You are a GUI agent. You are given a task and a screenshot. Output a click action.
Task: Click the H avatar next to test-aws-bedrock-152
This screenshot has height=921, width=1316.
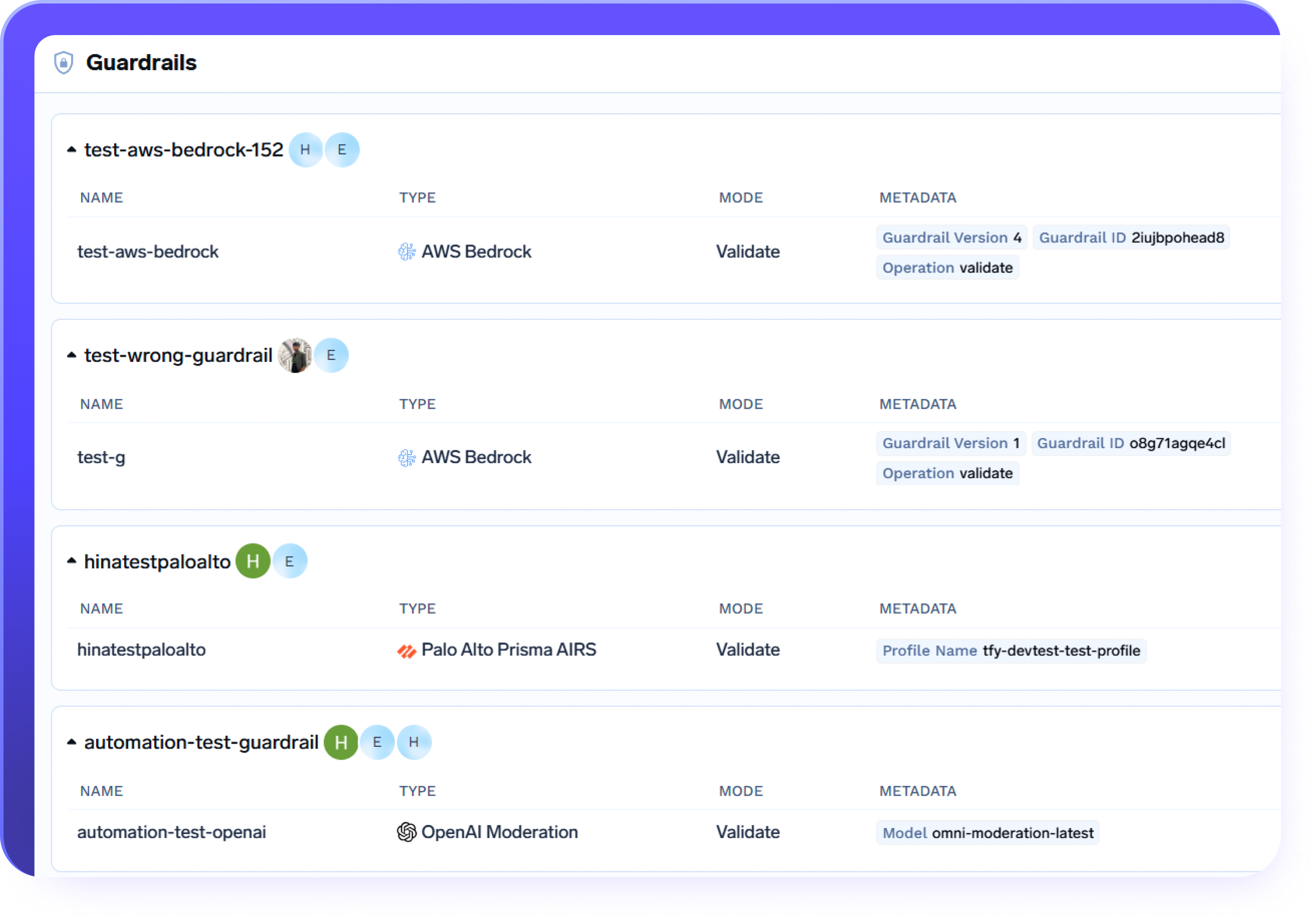point(306,150)
